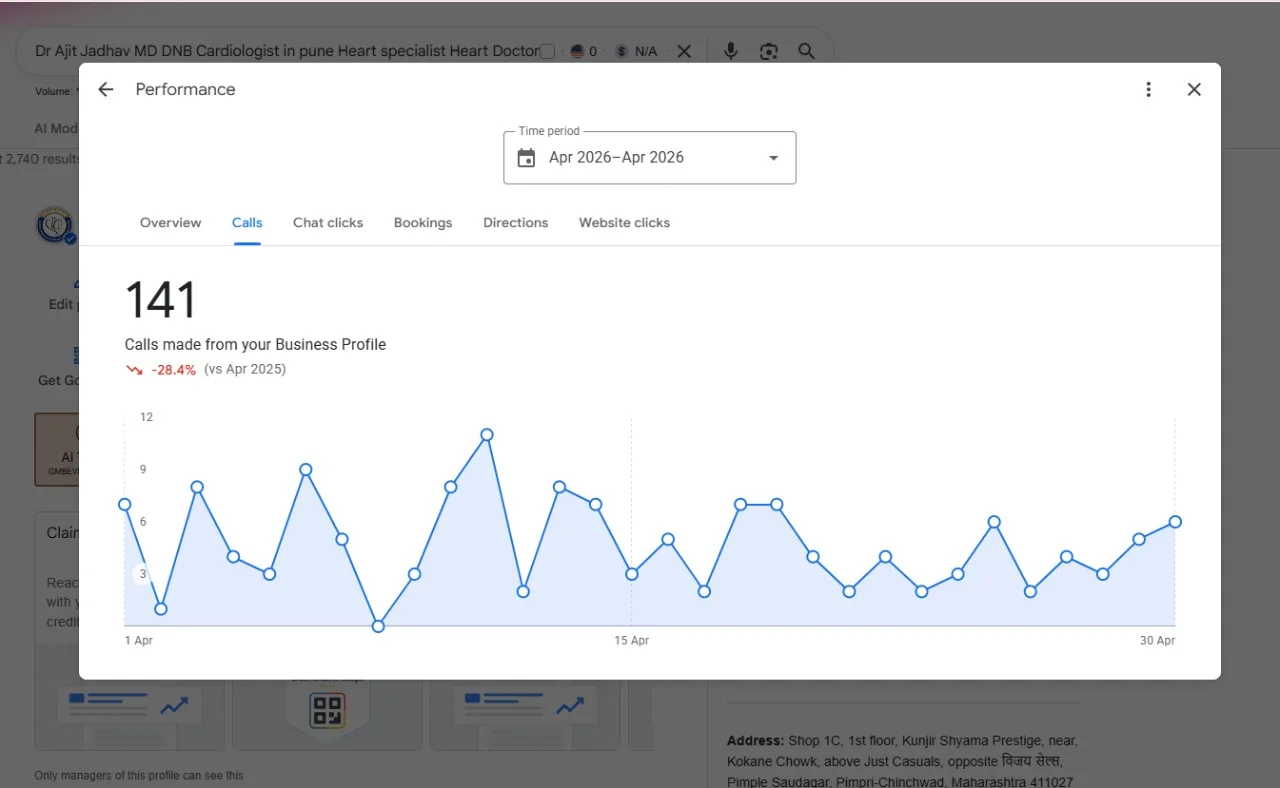This screenshot has width=1280, height=788.
Task: Select the highest peak data point on chart
Action: pyautogui.click(x=487, y=435)
